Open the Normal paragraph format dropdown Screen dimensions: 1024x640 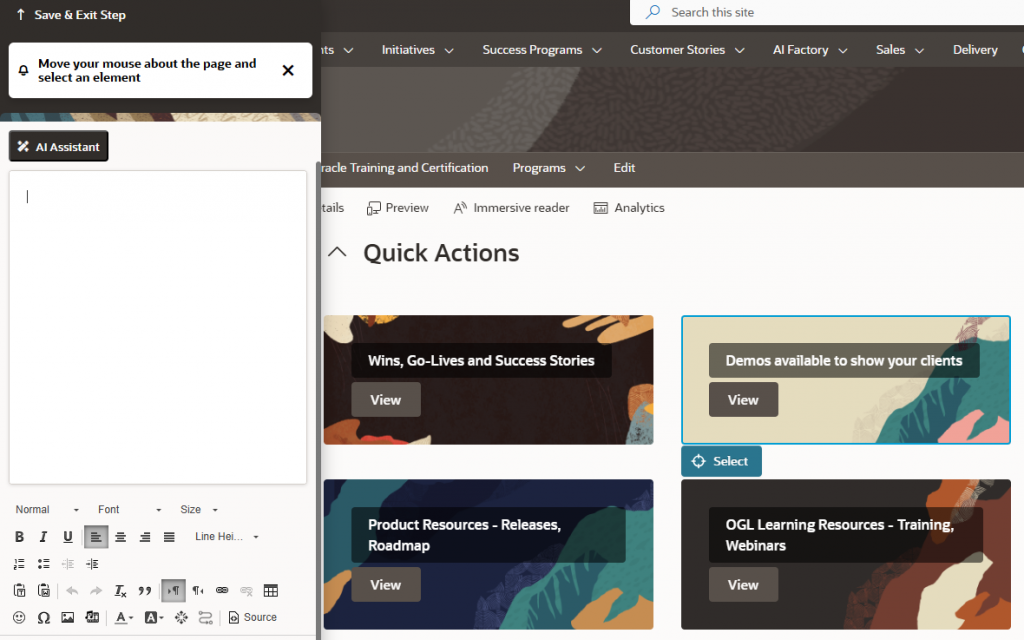pos(47,509)
